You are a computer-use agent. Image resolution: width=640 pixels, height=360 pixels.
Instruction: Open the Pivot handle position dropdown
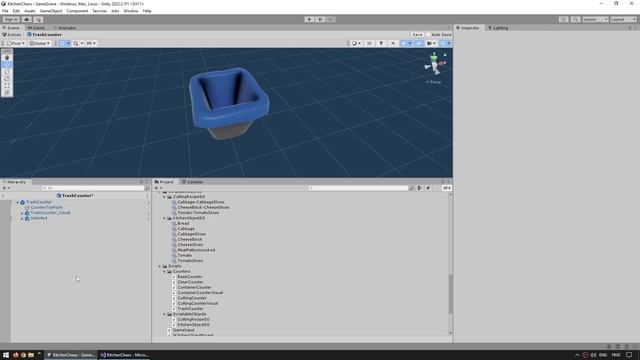pyautogui.click(x=16, y=43)
